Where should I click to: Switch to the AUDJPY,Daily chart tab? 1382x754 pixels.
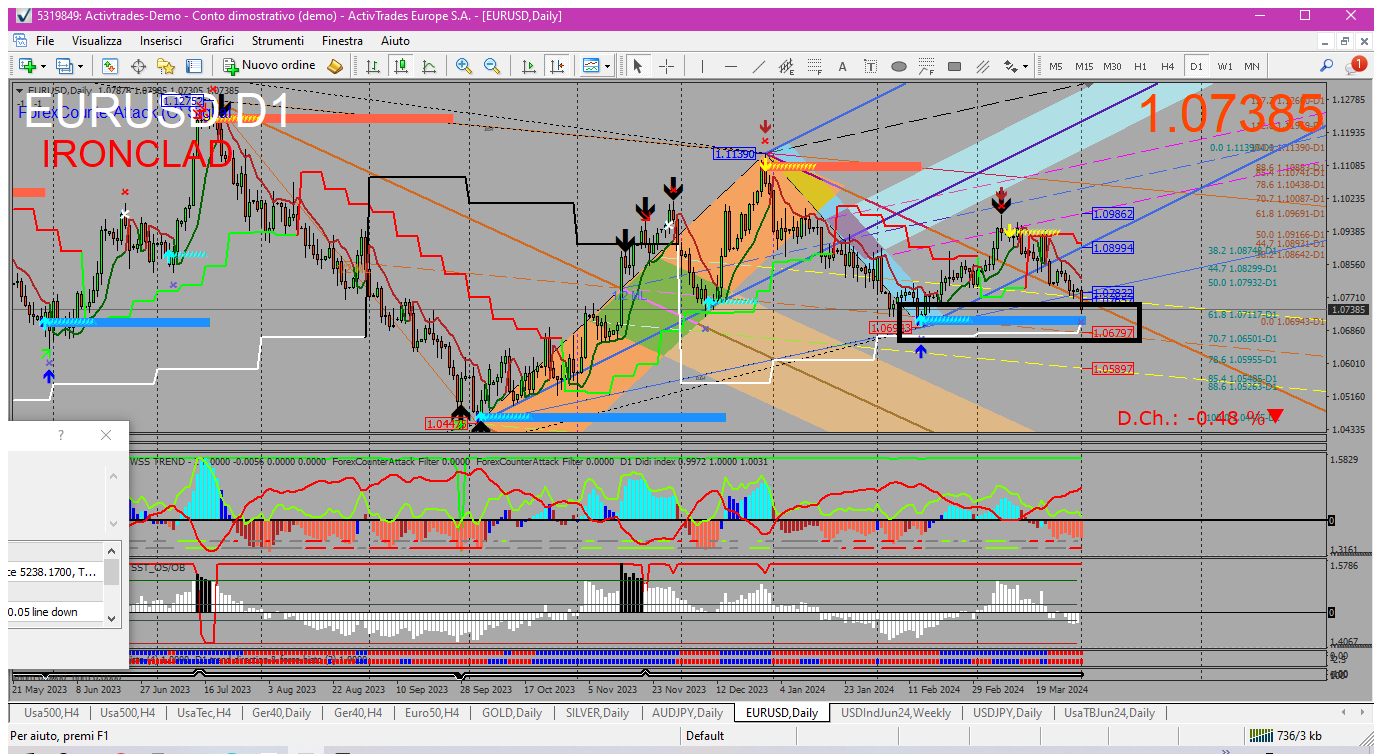click(687, 713)
